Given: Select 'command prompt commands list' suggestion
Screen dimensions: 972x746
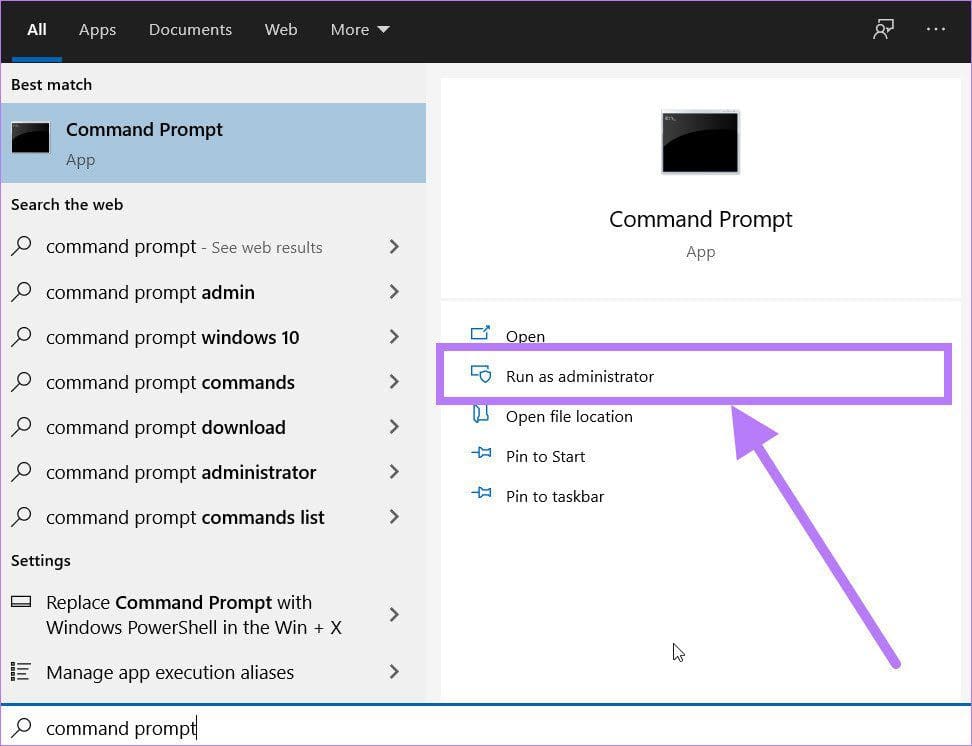Looking at the screenshot, I should 213,517.
